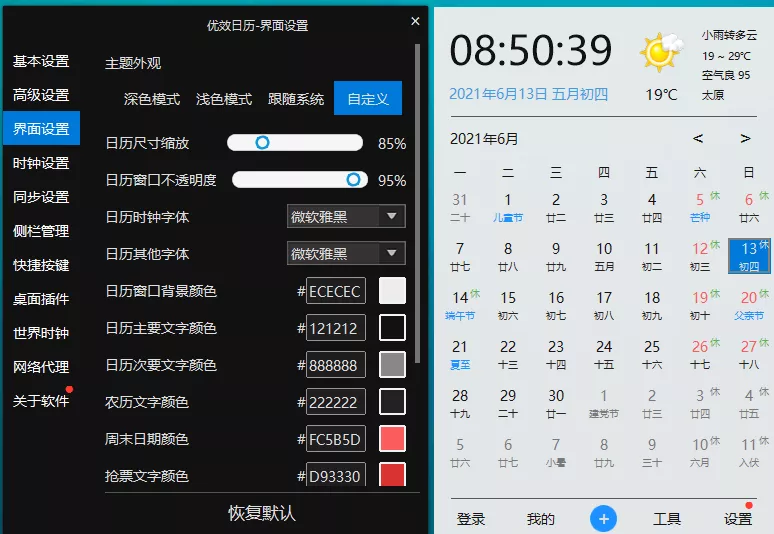Viewport: 774px width, 534px height.
Task: Go to previous month with left arrow
Action: point(697,138)
